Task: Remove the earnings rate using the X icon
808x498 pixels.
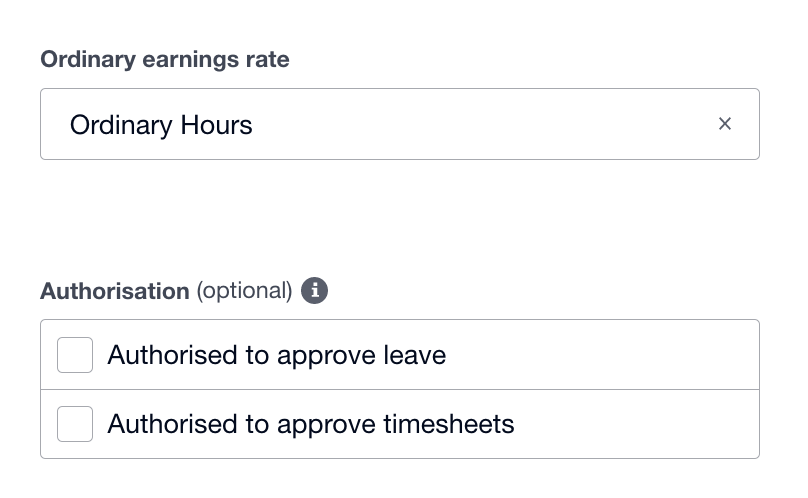Action: click(725, 124)
